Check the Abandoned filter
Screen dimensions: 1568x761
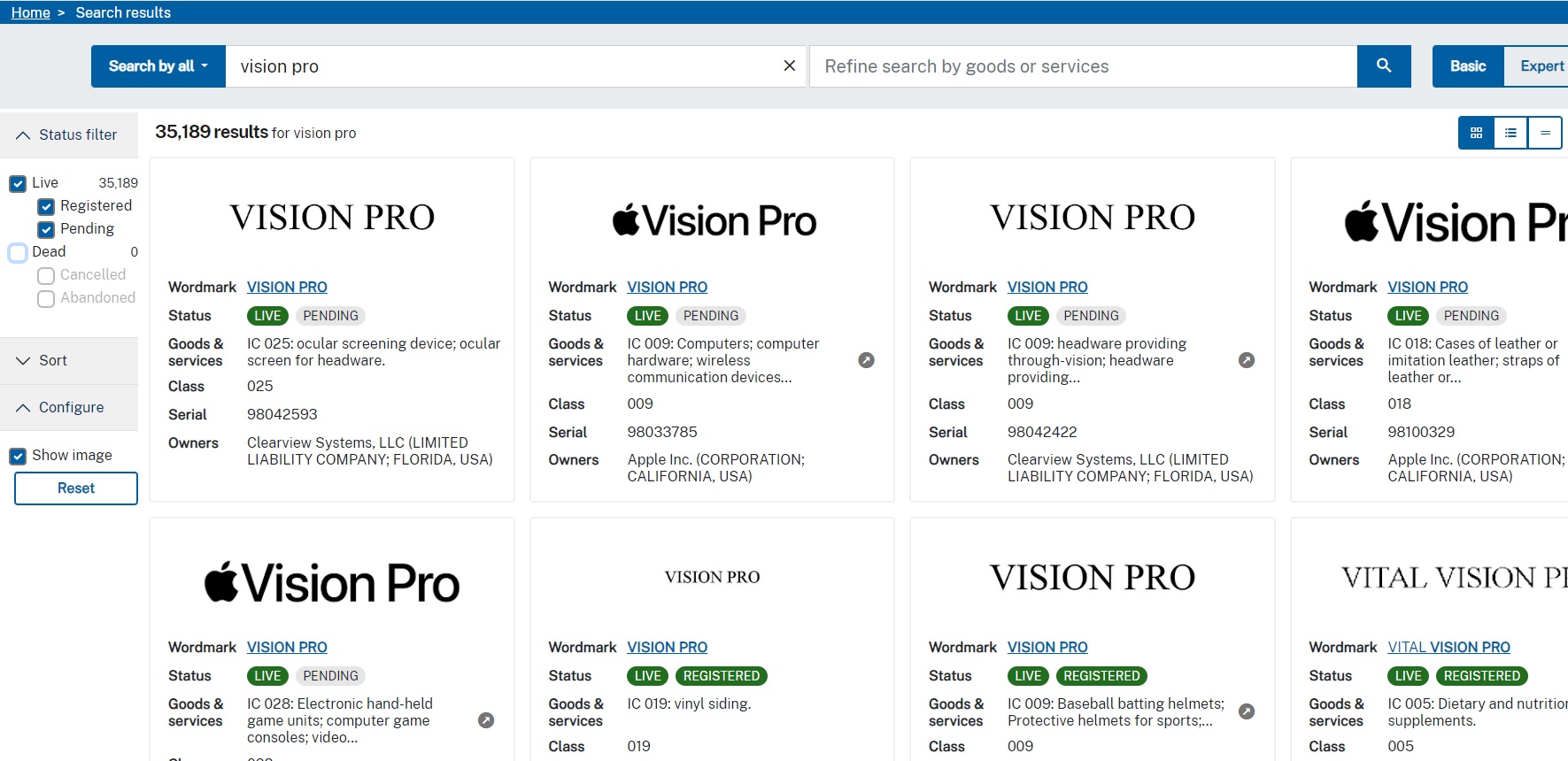click(x=46, y=298)
